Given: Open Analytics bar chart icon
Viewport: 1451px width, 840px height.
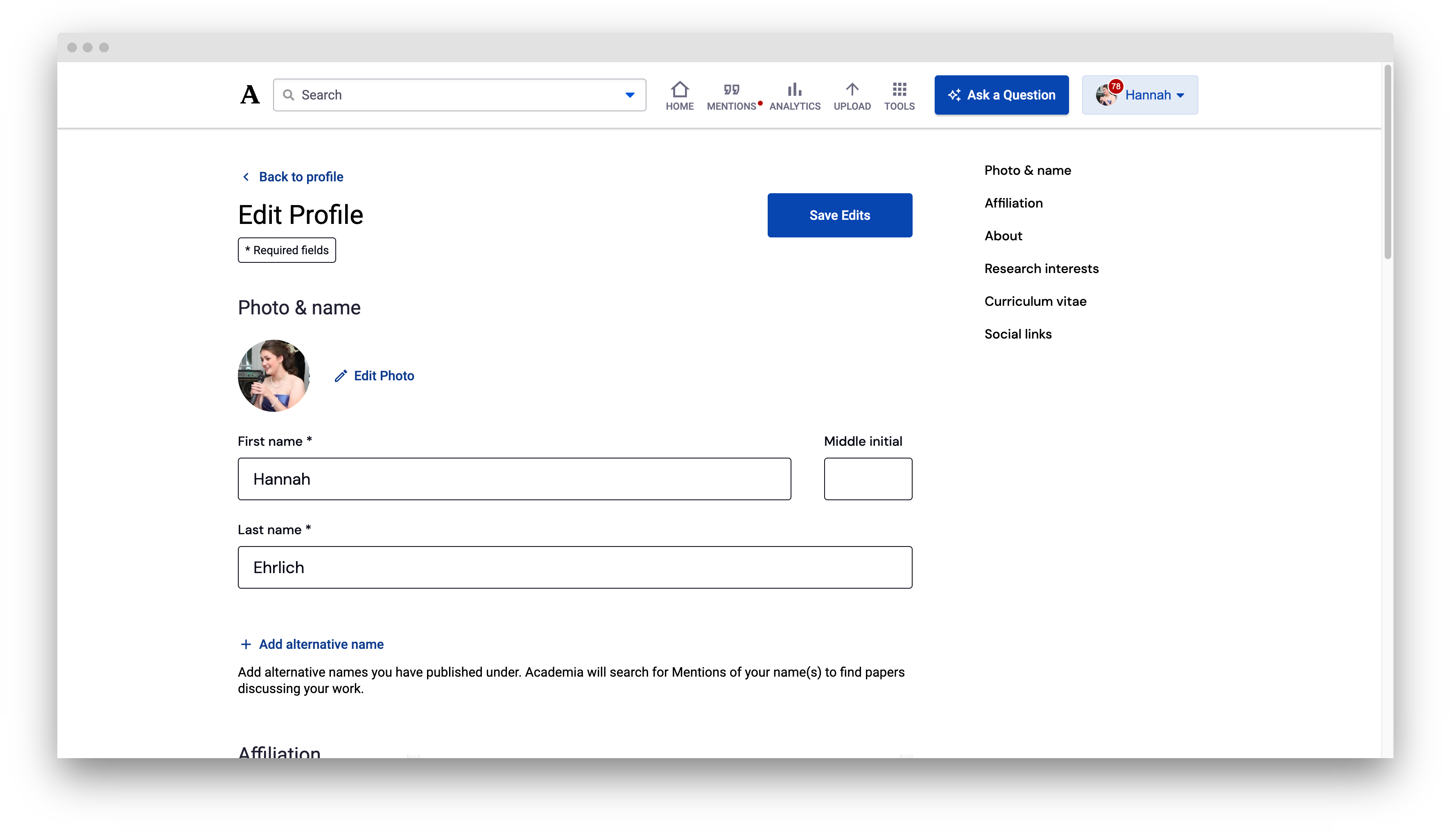Looking at the screenshot, I should 795,89.
